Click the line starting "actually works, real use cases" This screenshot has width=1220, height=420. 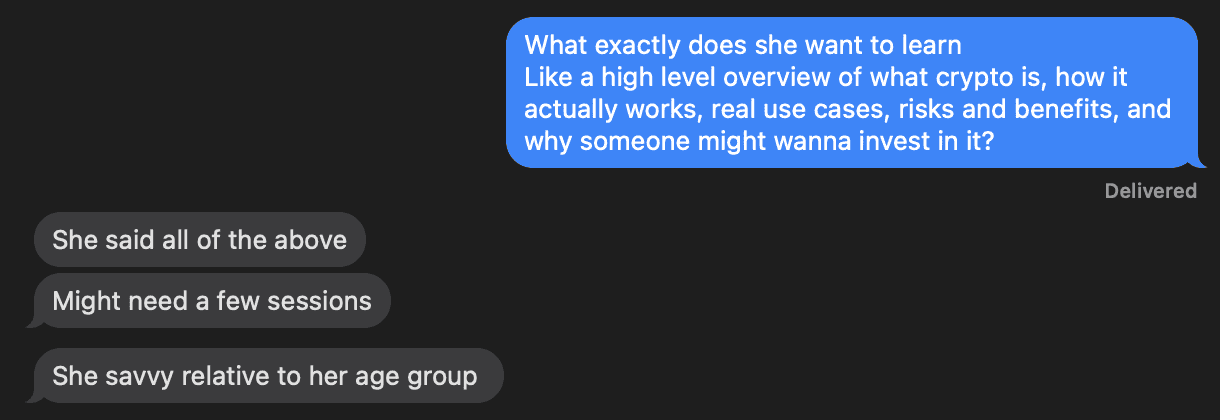[x=847, y=109]
